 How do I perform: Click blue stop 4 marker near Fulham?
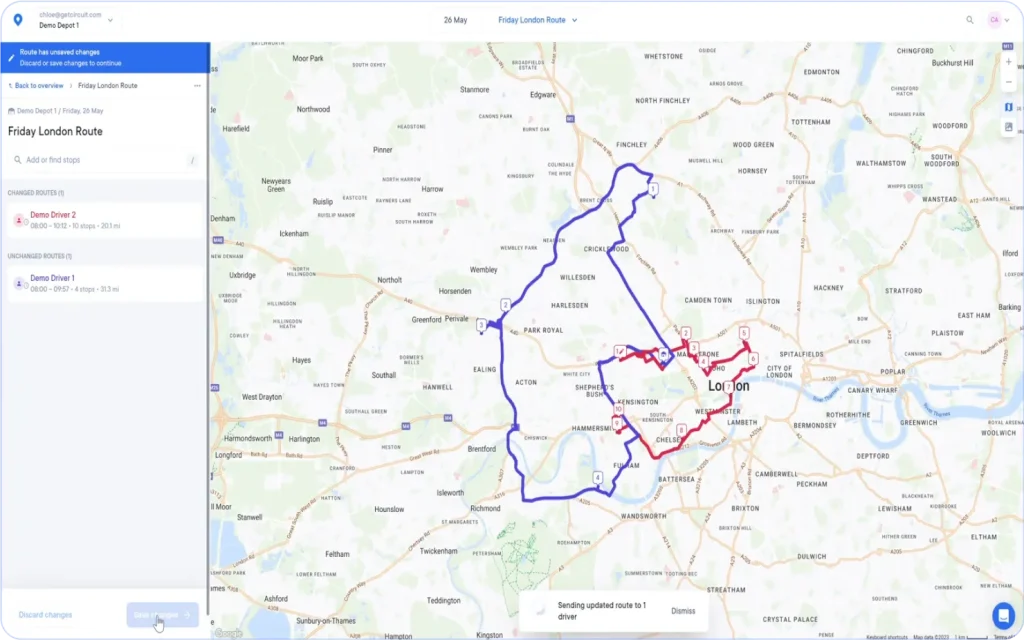pyautogui.click(x=598, y=478)
